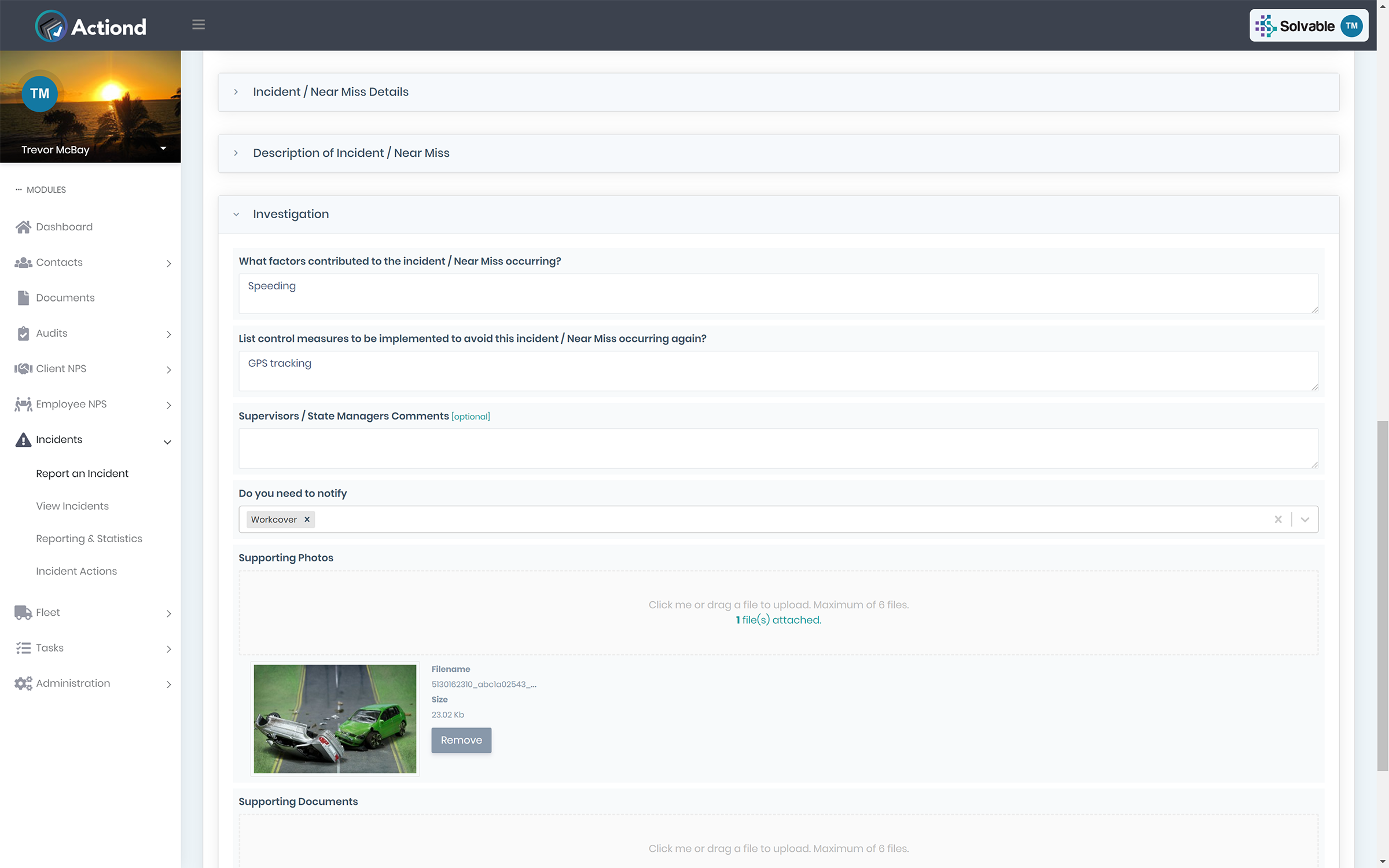Toggle the hamburger menu open
1389x868 pixels.
point(198,25)
